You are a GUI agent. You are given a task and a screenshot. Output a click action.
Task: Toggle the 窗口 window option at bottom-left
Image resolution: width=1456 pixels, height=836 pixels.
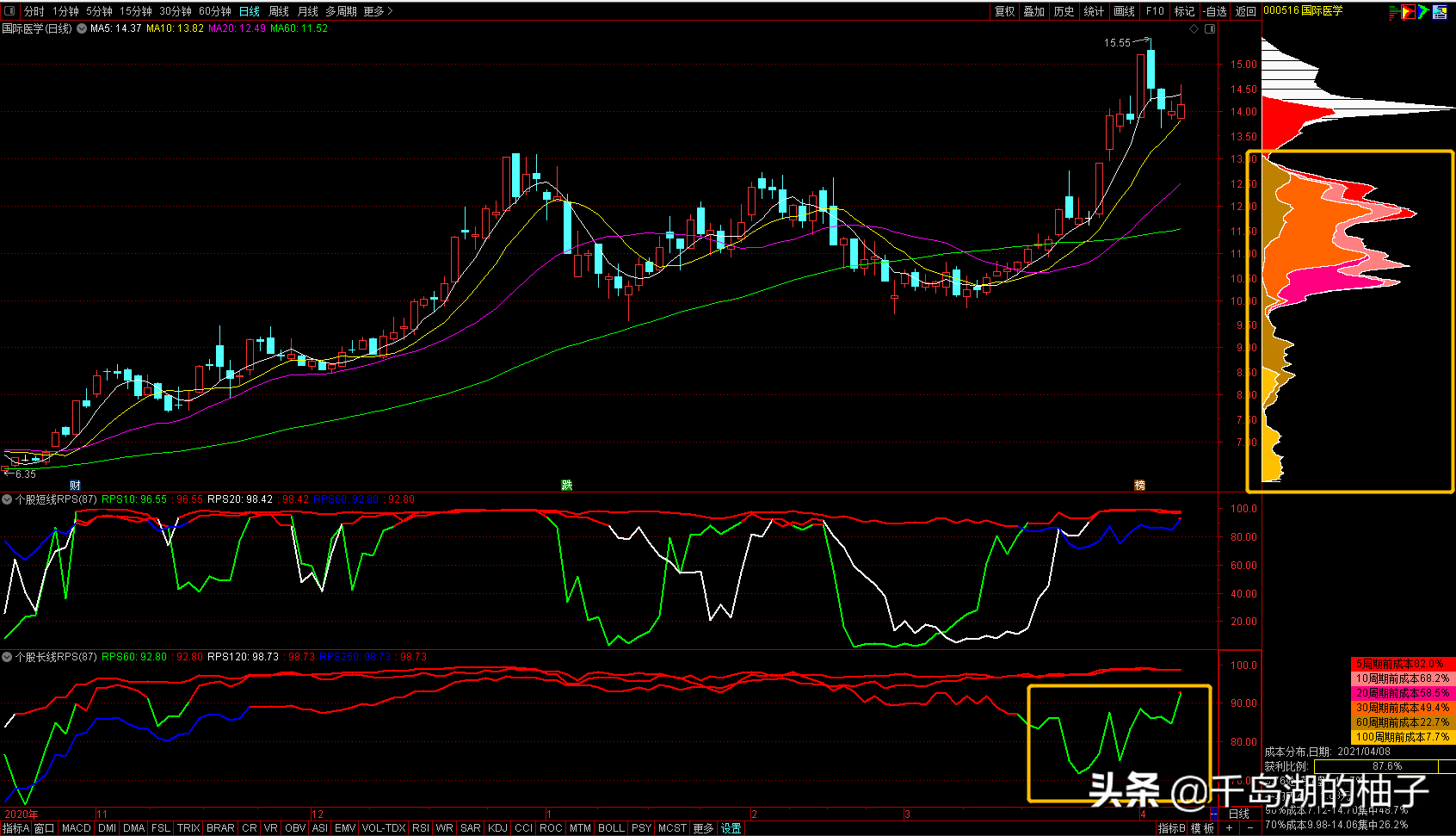click(x=44, y=828)
